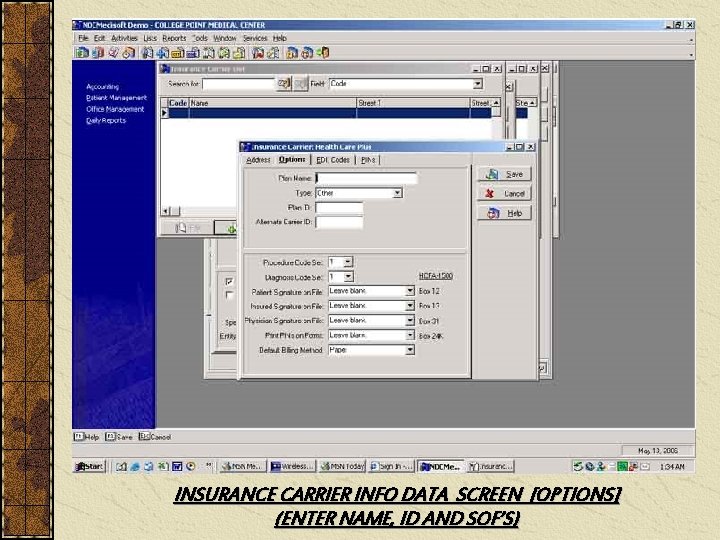The width and height of the screenshot is (720, 540).
Task: Click the disk icon on Save button
Action: point(492,174)
